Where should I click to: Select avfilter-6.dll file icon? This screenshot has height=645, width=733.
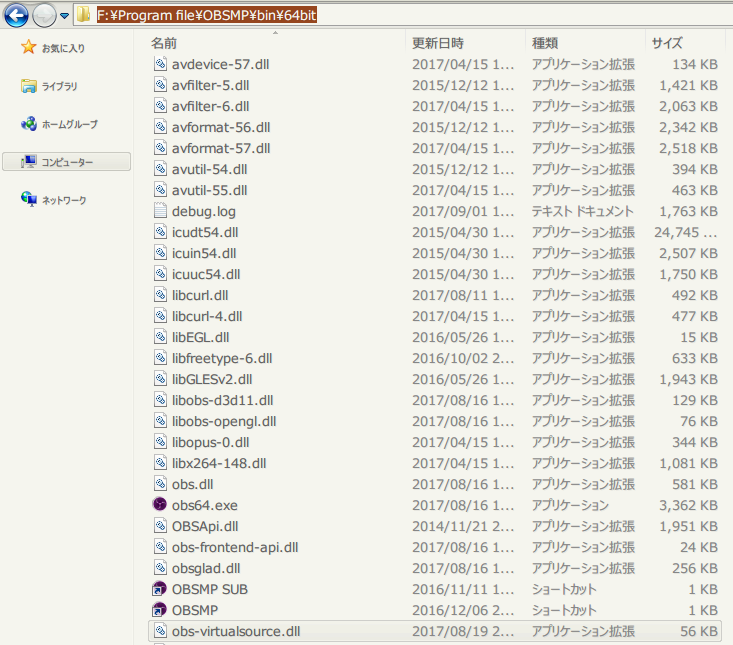160,106
